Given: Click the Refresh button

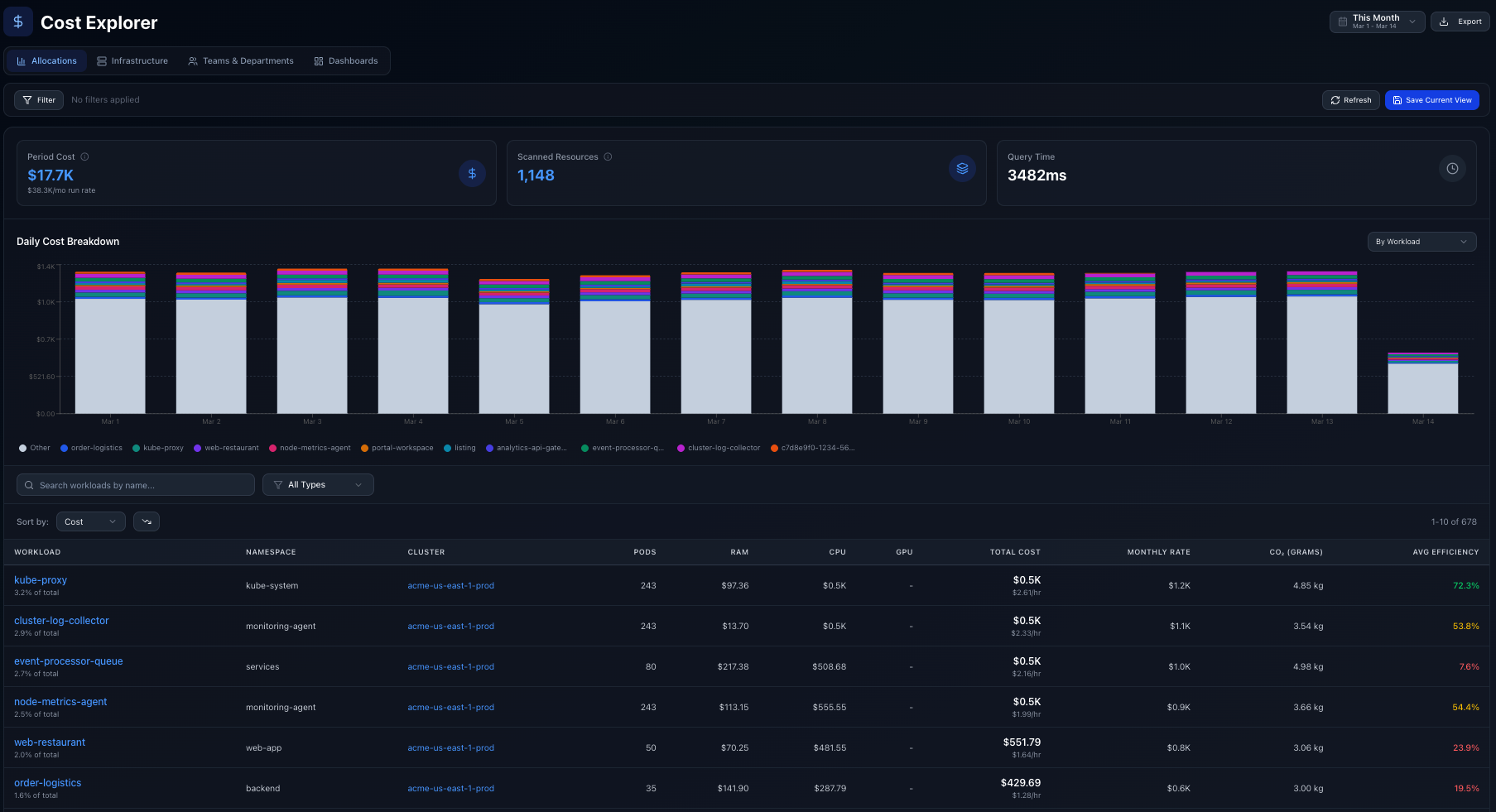Looking at the screenshot, I should [1350, 100].
